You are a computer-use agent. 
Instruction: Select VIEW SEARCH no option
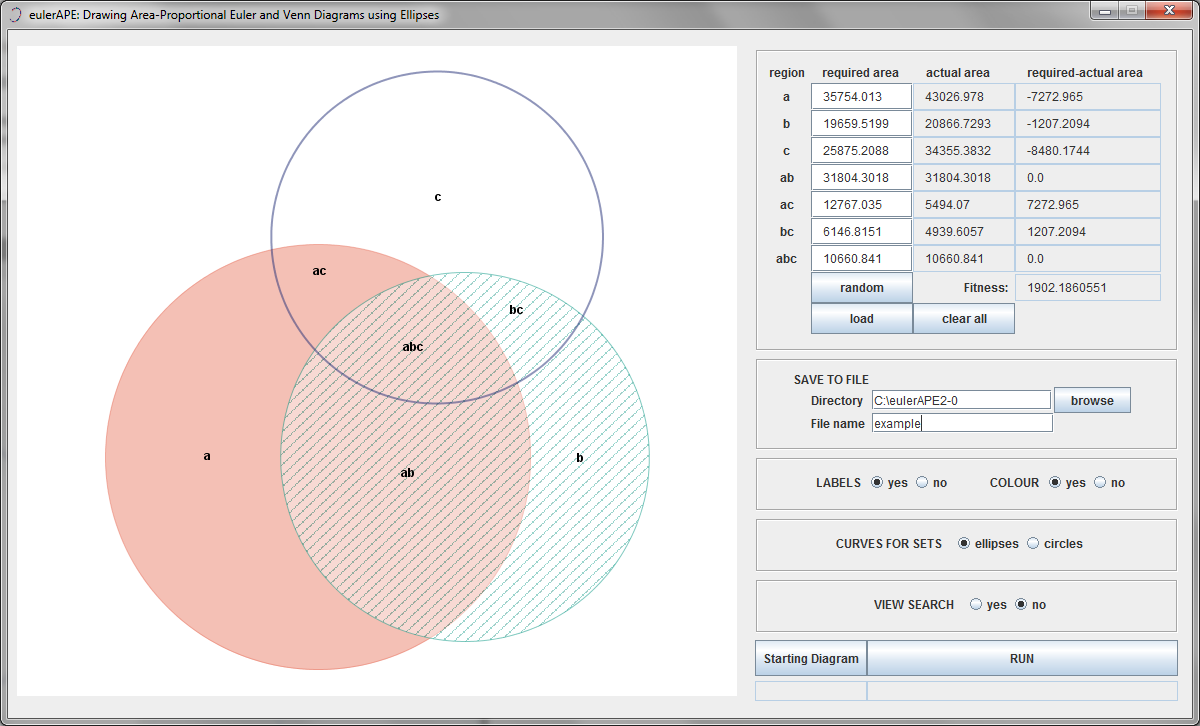1021,605
